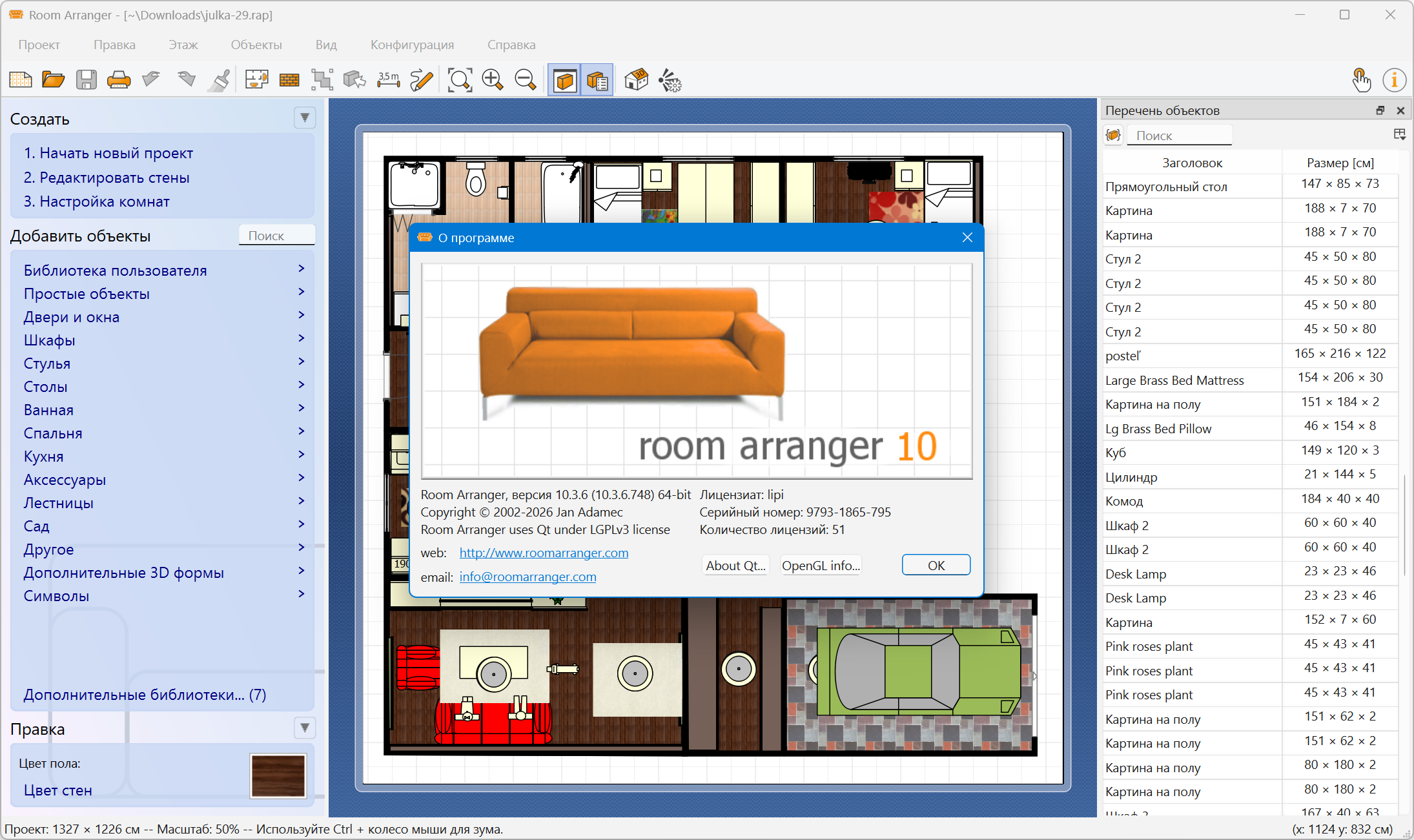The image size is (1414, 840).
Task: Click the new project toolbar icon
Action: (21, 80)
